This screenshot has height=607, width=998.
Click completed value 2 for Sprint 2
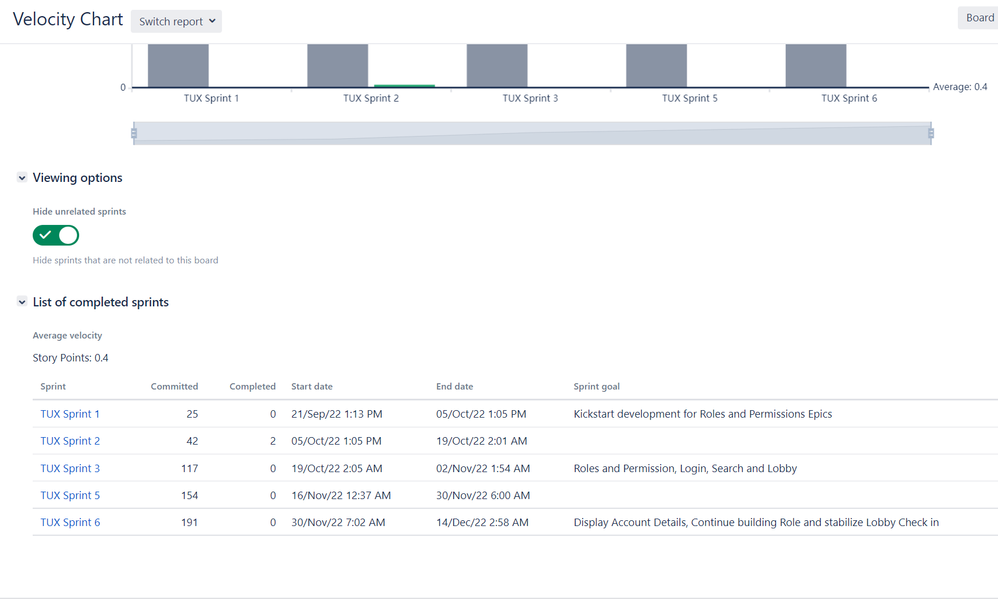(x=273, y=441)
